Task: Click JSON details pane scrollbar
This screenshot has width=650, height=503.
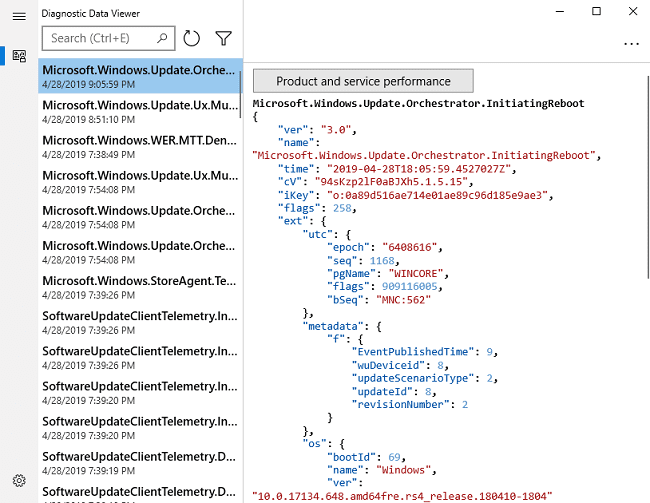Action: pyautogui.click(x=648, y=177)
